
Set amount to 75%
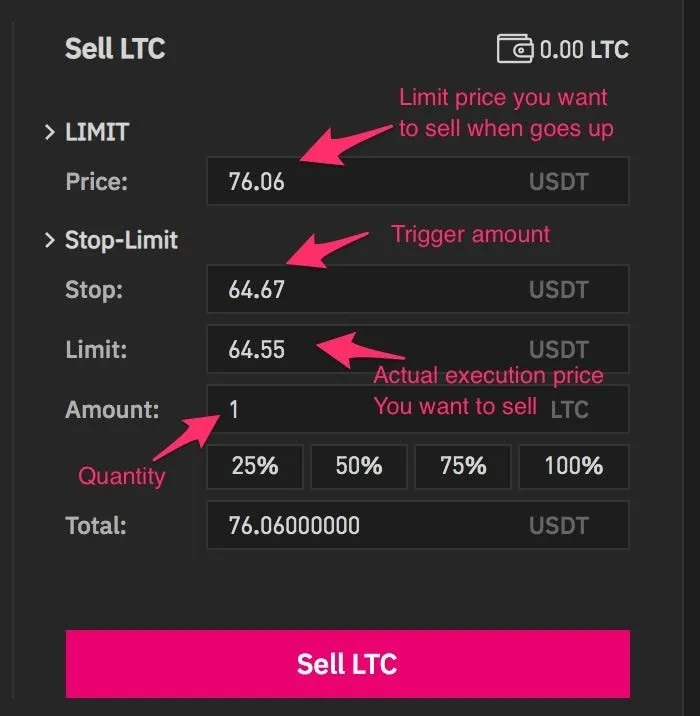463,467
